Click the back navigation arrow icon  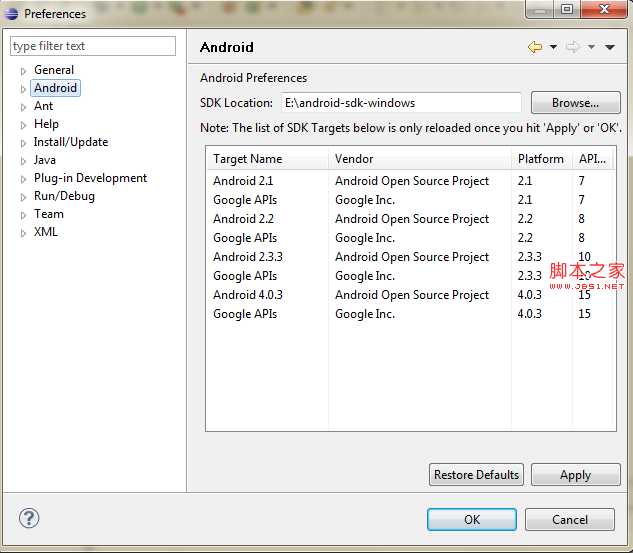[535, 47]
